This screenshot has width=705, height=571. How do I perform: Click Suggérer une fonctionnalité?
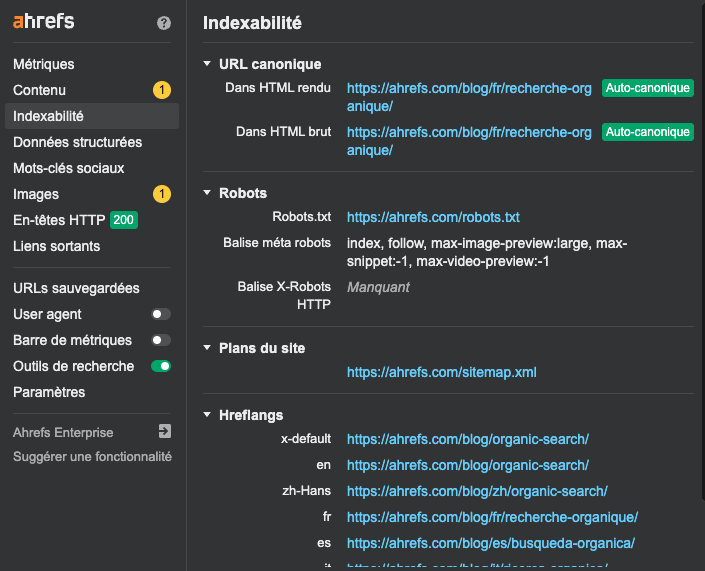coord(92,457)
